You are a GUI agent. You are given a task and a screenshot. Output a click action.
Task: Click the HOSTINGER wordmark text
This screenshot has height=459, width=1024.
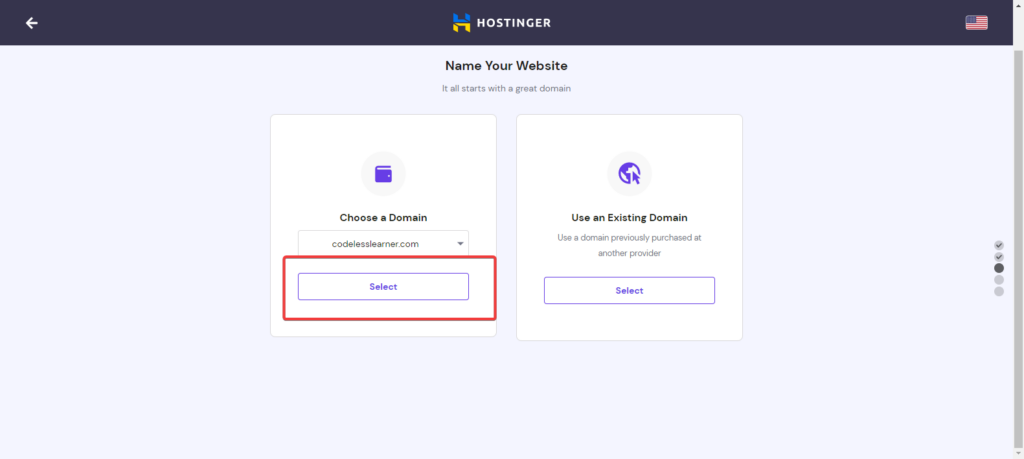tap(513, 23)
